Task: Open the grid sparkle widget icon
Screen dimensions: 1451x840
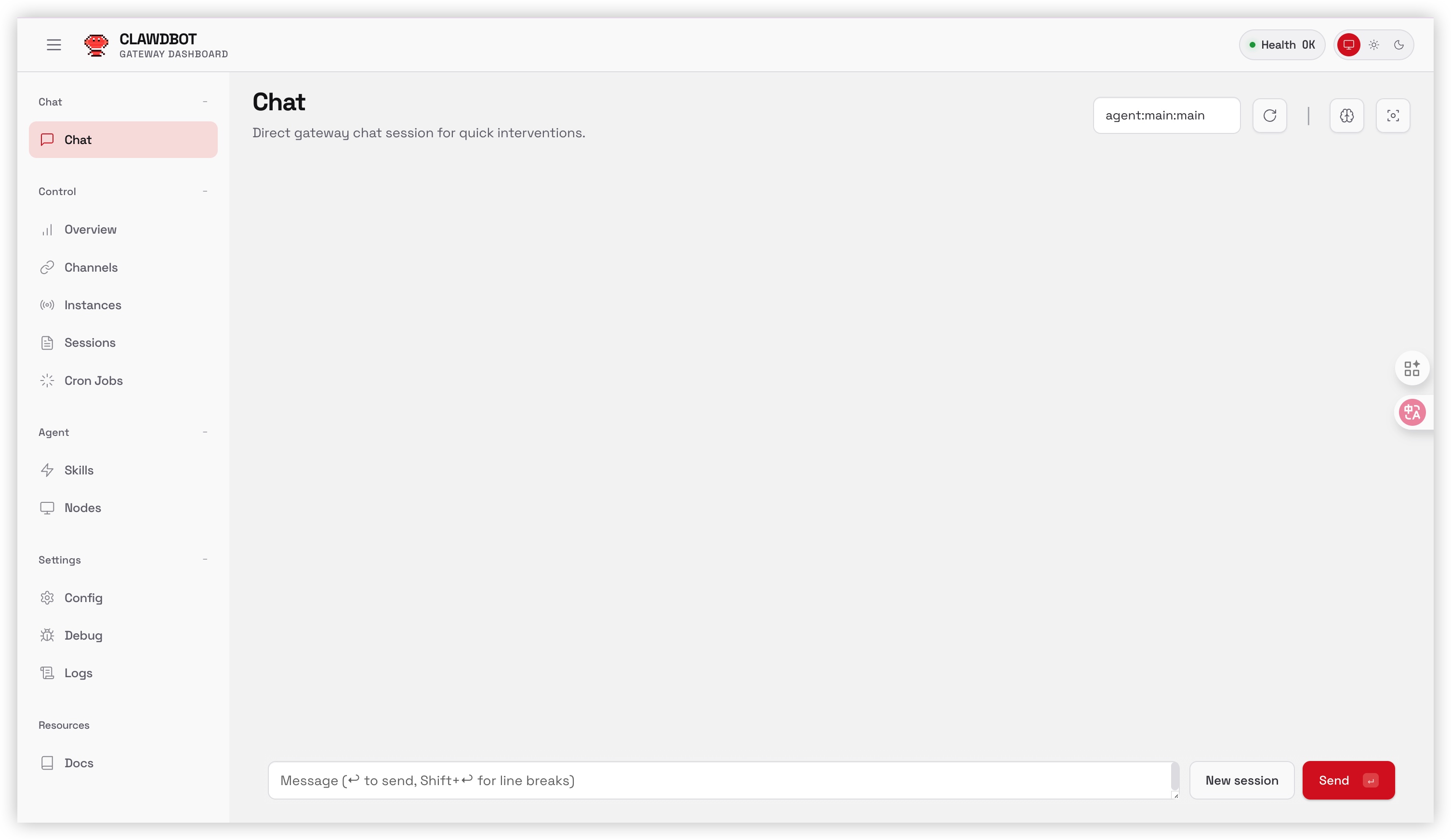Action: 1411,368
